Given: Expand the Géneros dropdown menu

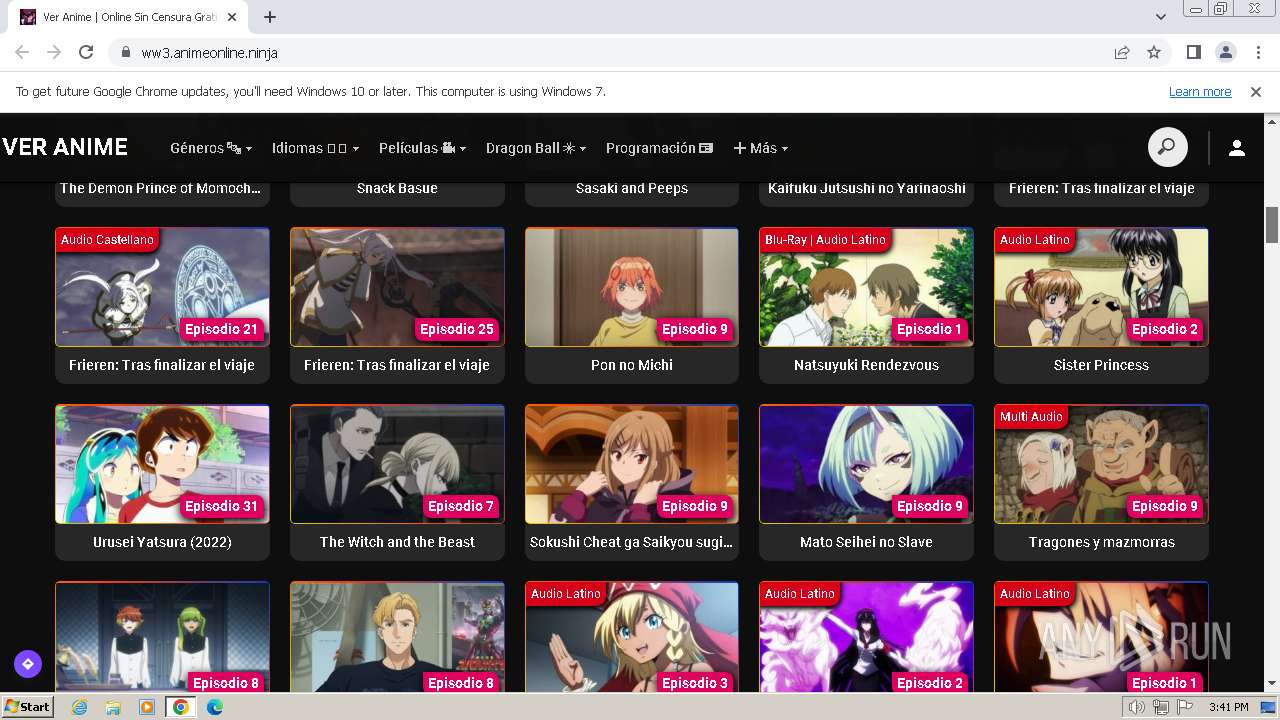Looking at the screenshot, I should click(211, 148).
